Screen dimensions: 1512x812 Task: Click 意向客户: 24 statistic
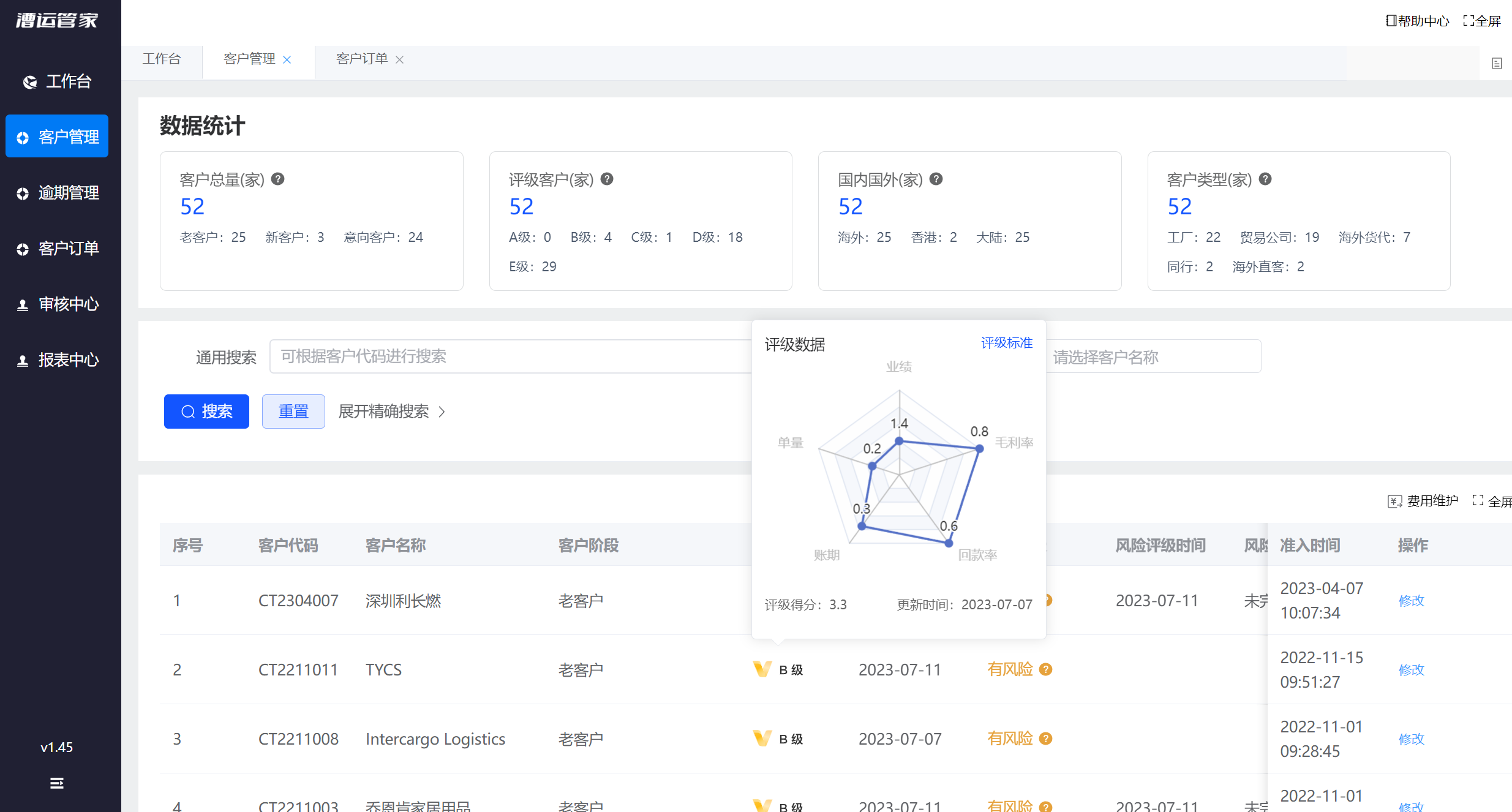(383, 238)
